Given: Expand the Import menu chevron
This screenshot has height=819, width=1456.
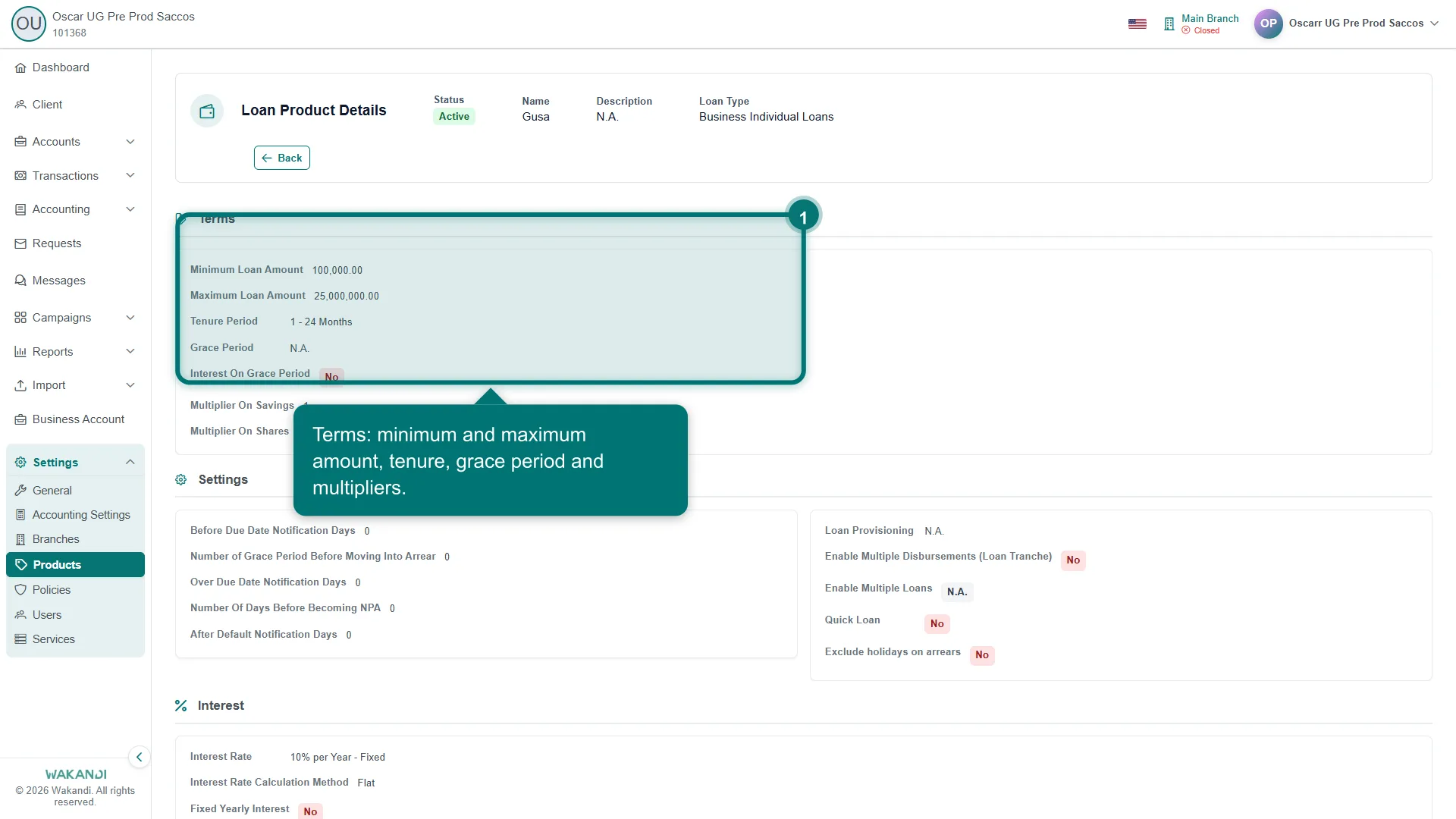Looking at the screenshot, I should coord(130,385).
